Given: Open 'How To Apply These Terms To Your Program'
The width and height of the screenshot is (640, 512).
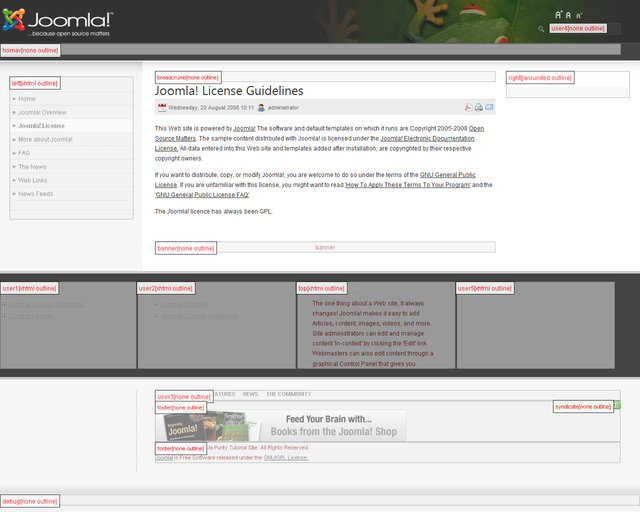Looking at the screenshot, I should coord(408,185).
